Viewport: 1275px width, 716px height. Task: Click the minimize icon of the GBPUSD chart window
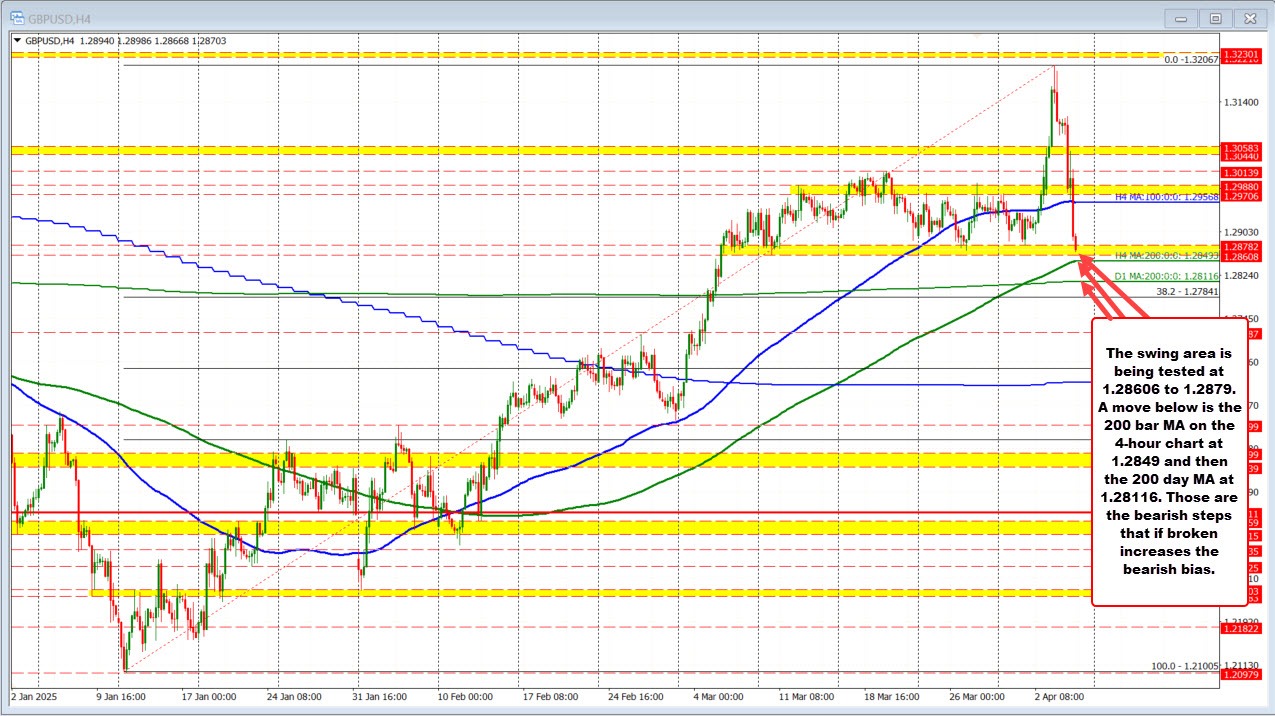1180,18
